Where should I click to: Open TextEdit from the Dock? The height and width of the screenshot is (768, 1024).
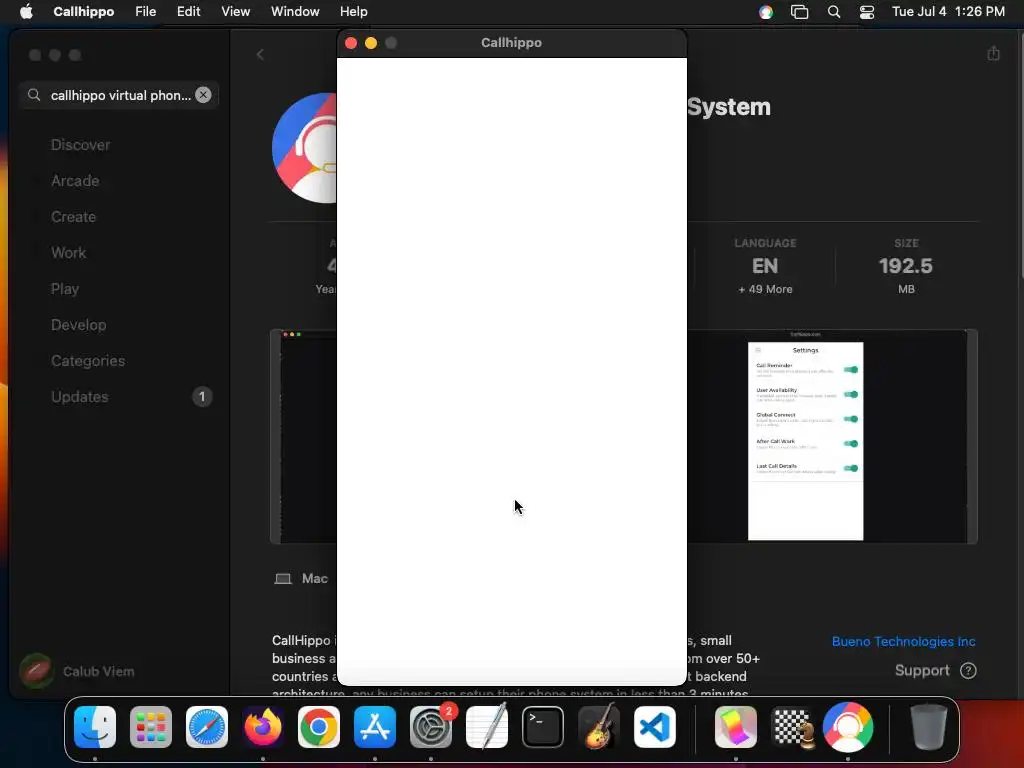tap(487, 727)
